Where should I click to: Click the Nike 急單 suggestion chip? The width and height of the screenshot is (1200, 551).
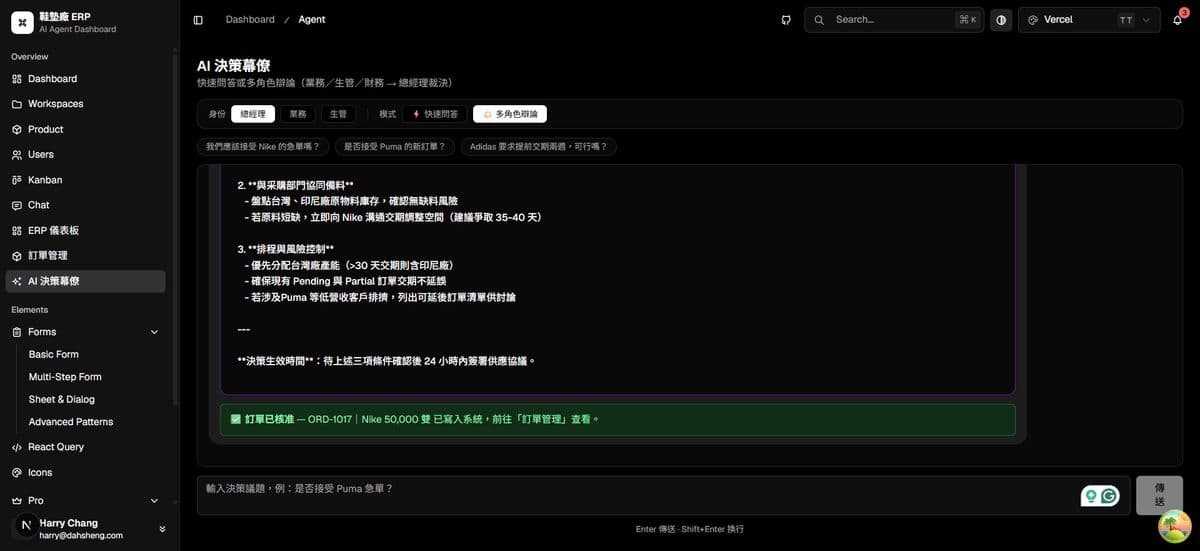(x=263, y=147)
